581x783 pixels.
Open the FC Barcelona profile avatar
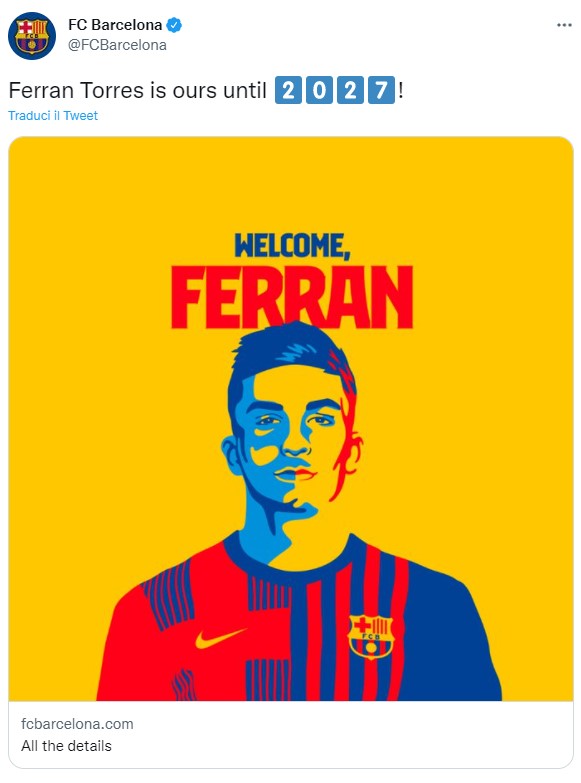[x=31, y=36]
